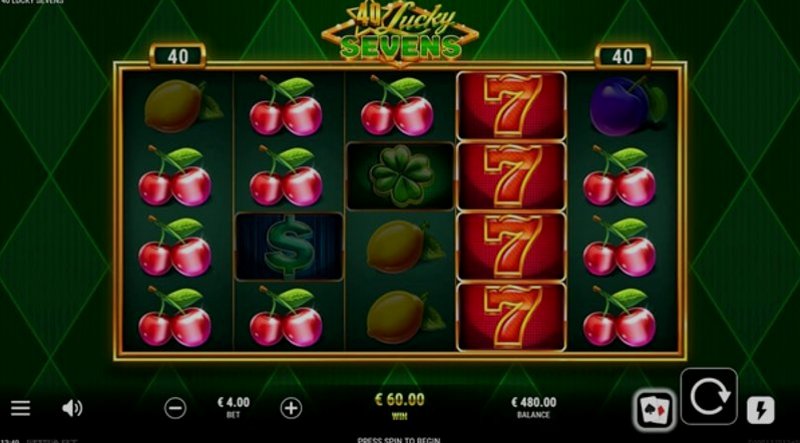
Task: Click the top red seven symbol
Action: [511, 106]
